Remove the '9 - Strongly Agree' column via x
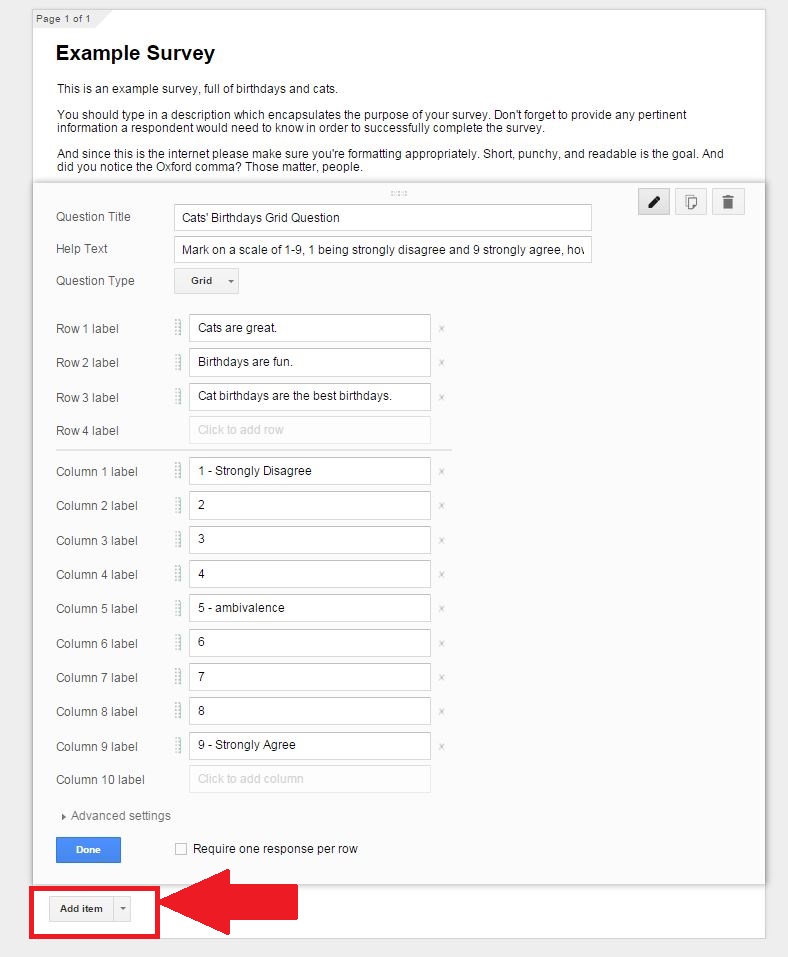This screenshot has width=788, height=957. [443, 746]
